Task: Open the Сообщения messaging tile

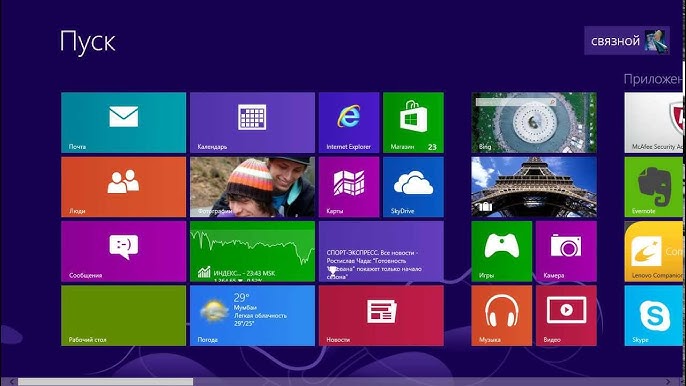Action: tap(123, 251)
